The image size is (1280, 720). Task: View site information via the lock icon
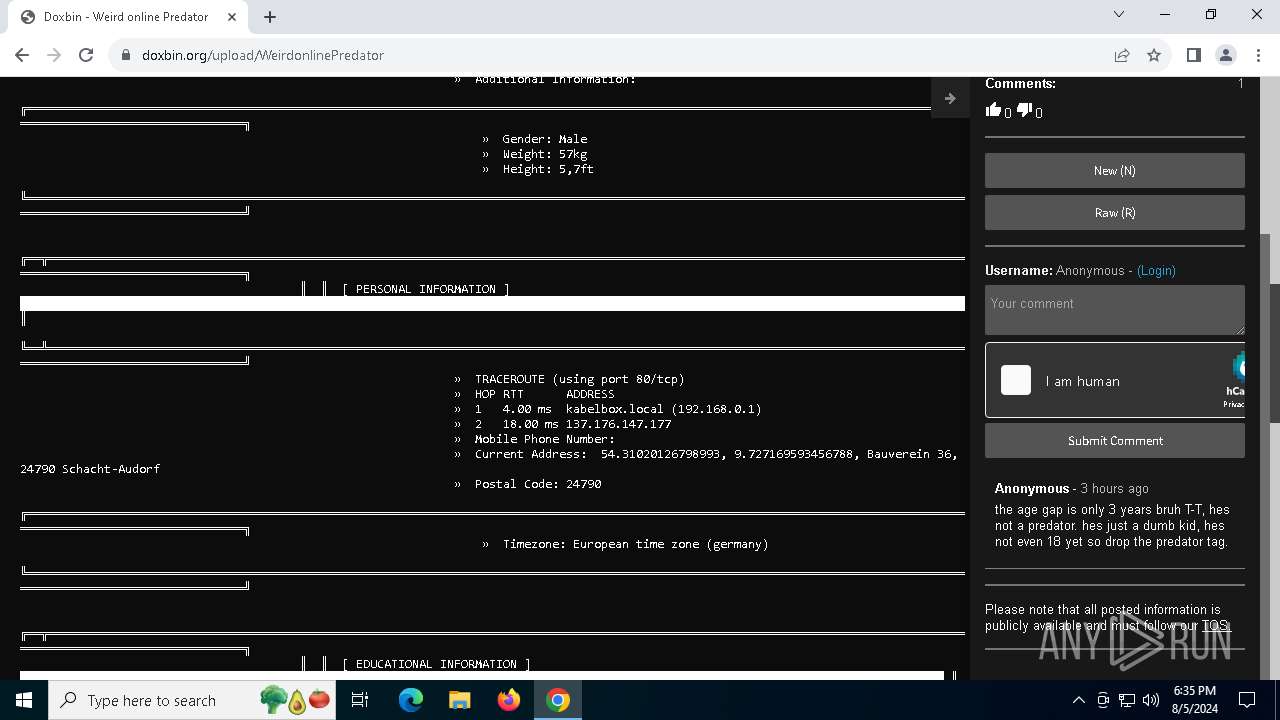126,55
